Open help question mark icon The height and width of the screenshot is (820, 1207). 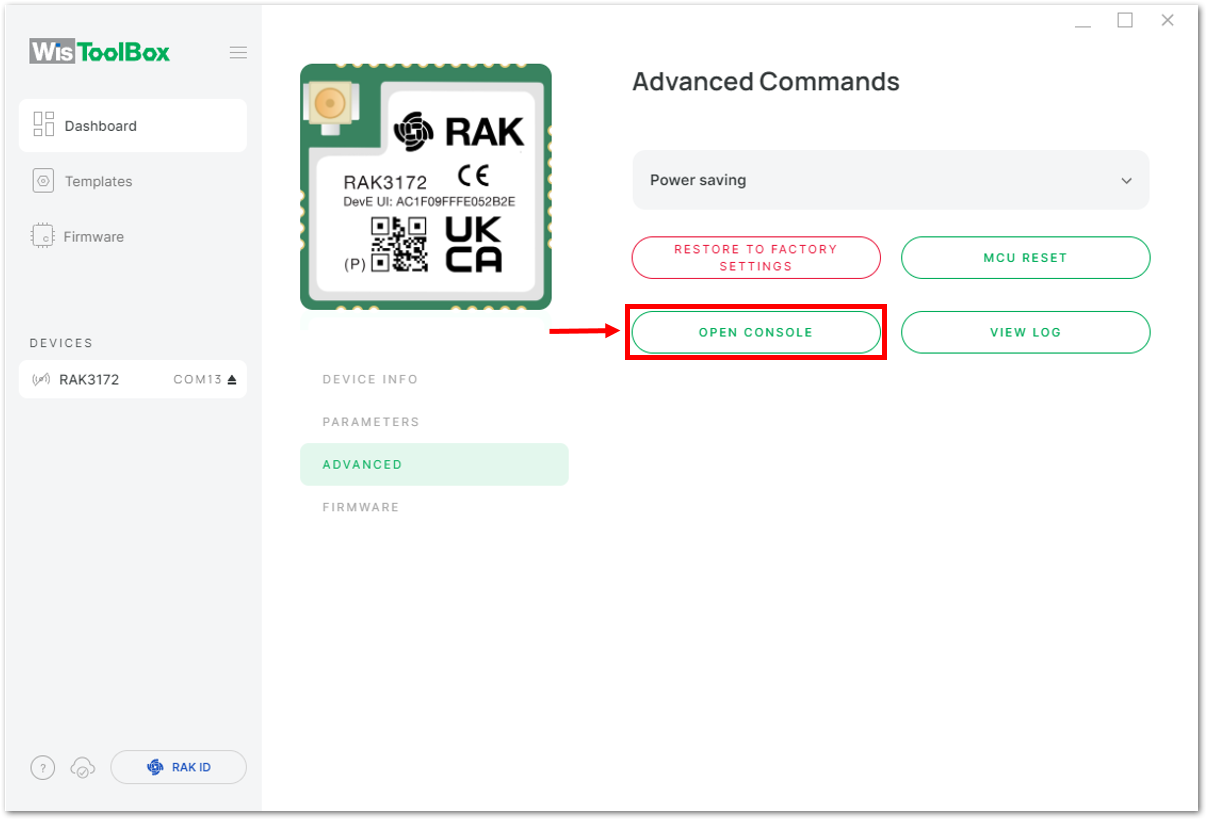pos(43,767)
